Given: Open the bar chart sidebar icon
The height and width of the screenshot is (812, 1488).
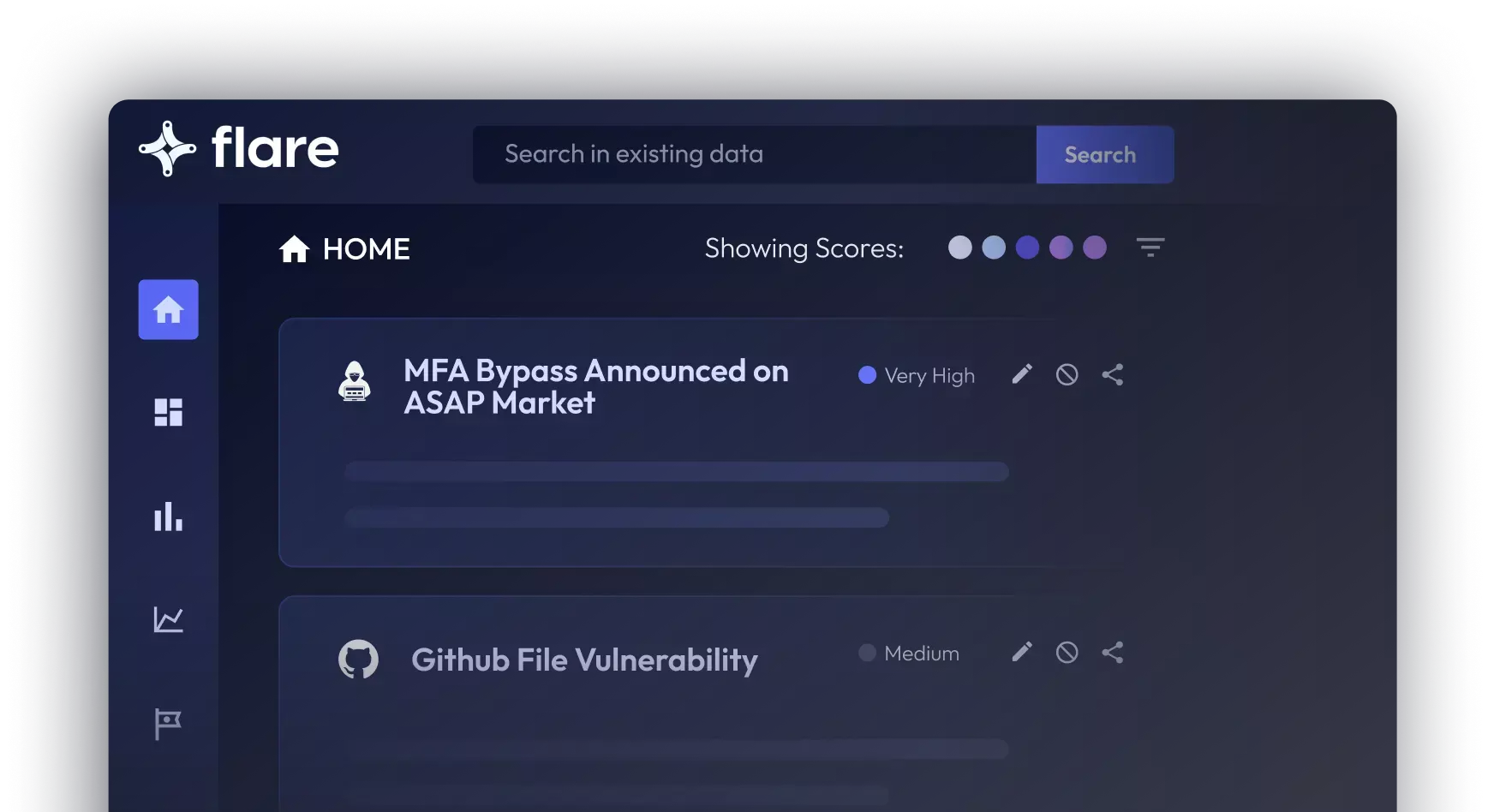Looking at the screenshot, I should point(168,516).
